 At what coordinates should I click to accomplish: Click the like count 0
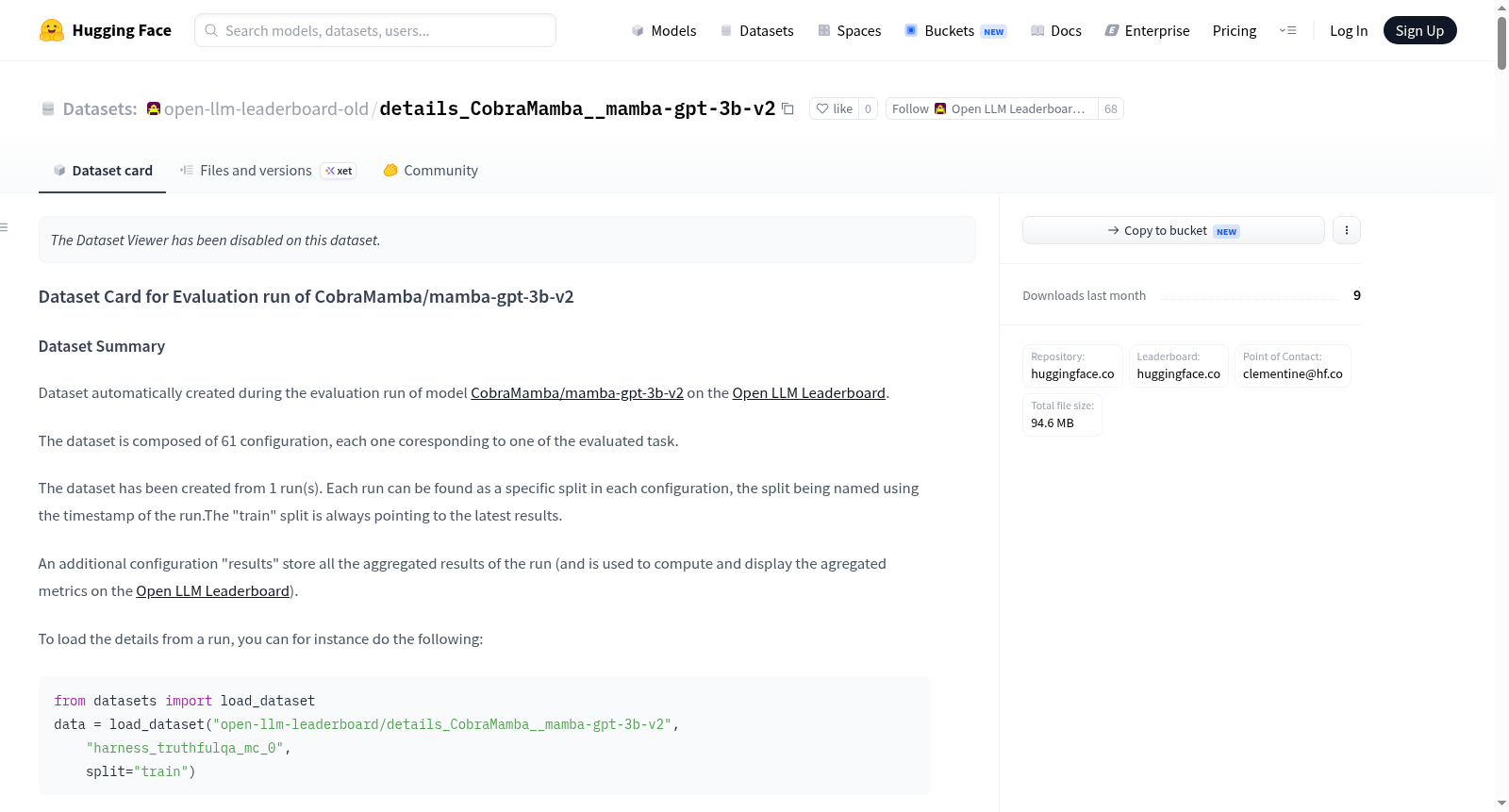click(x=868, y=109)
